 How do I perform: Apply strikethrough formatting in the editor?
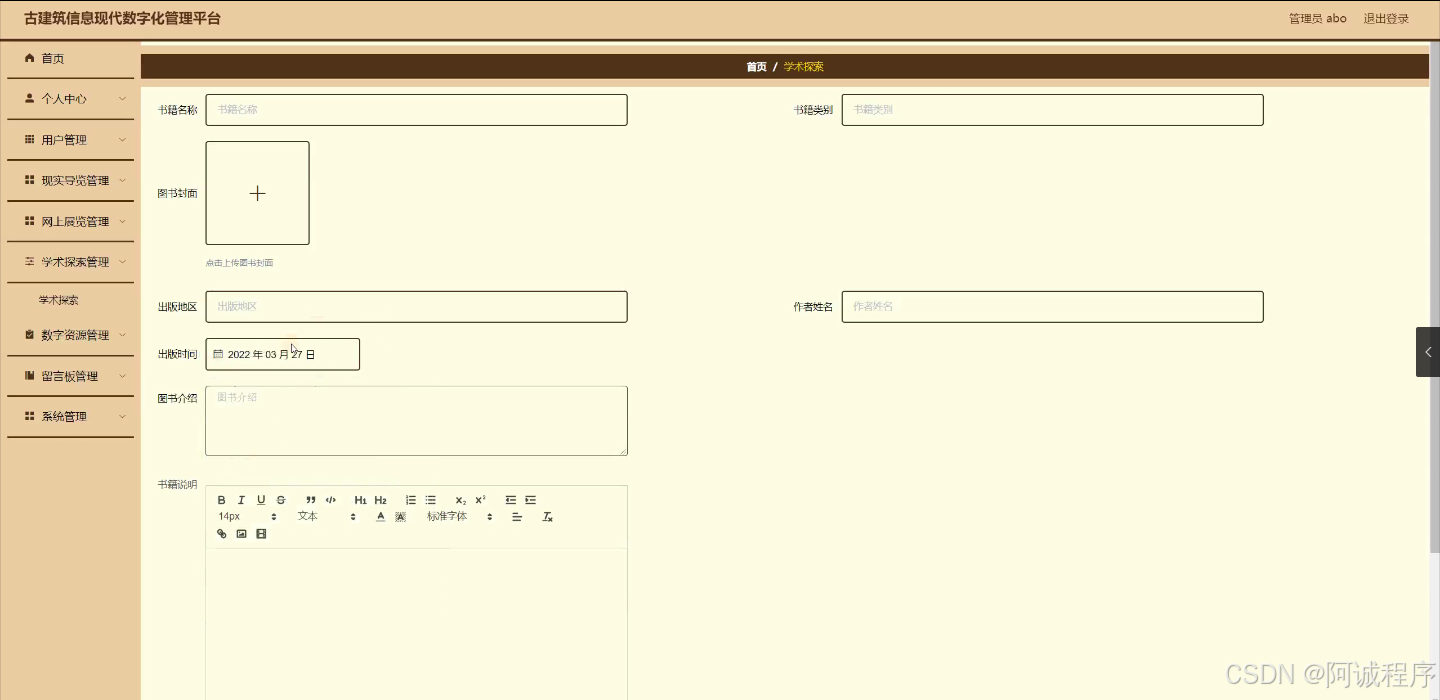(281, 500)
